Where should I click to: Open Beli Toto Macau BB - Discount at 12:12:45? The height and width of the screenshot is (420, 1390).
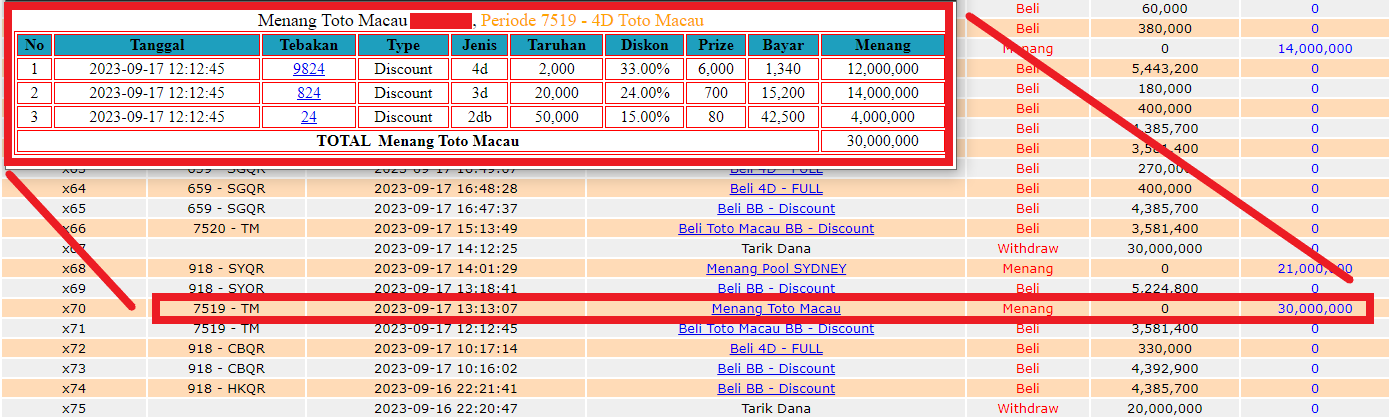tap(776, 329)
